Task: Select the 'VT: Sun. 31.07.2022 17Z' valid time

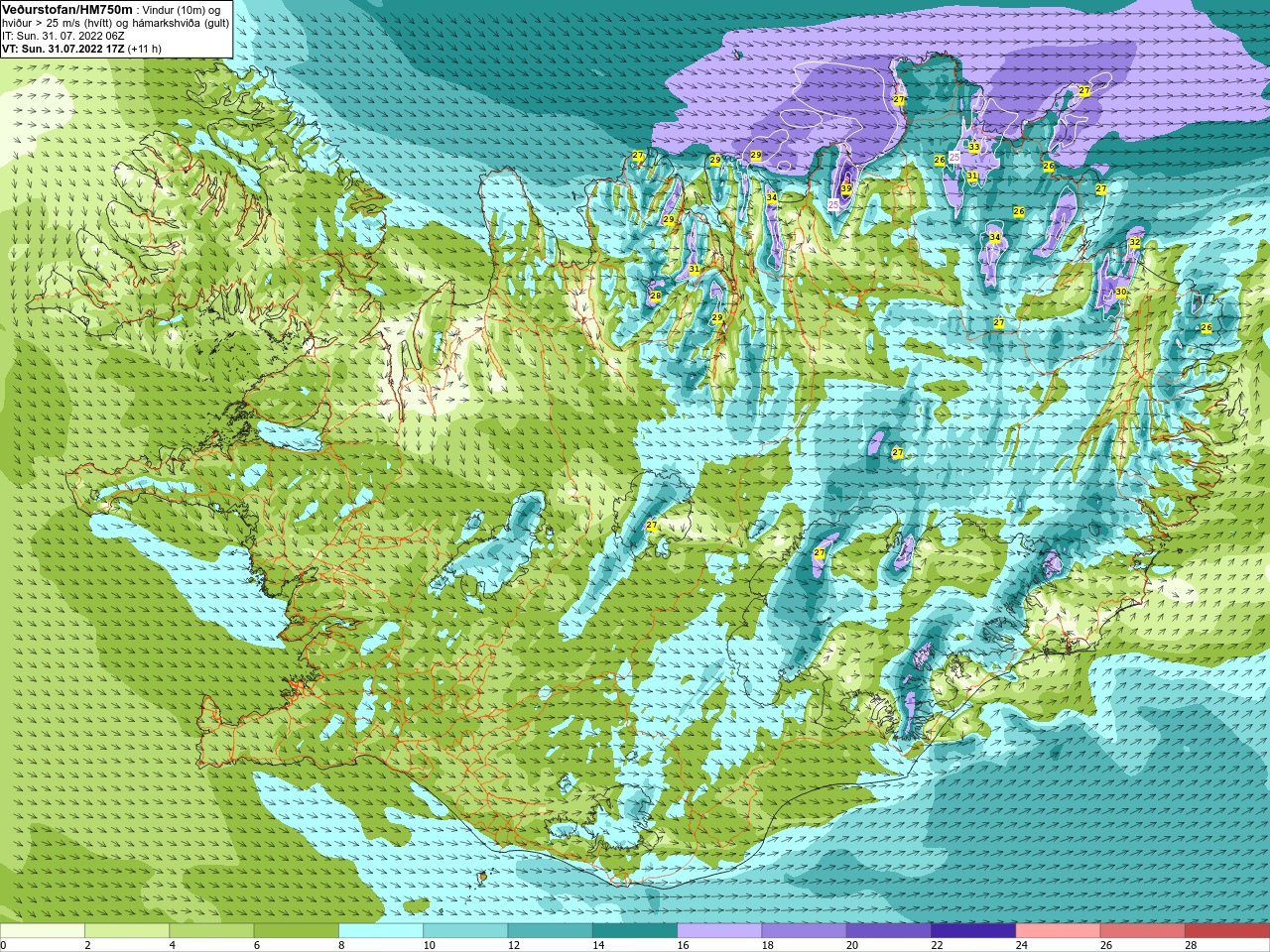Action: point(63,49)
